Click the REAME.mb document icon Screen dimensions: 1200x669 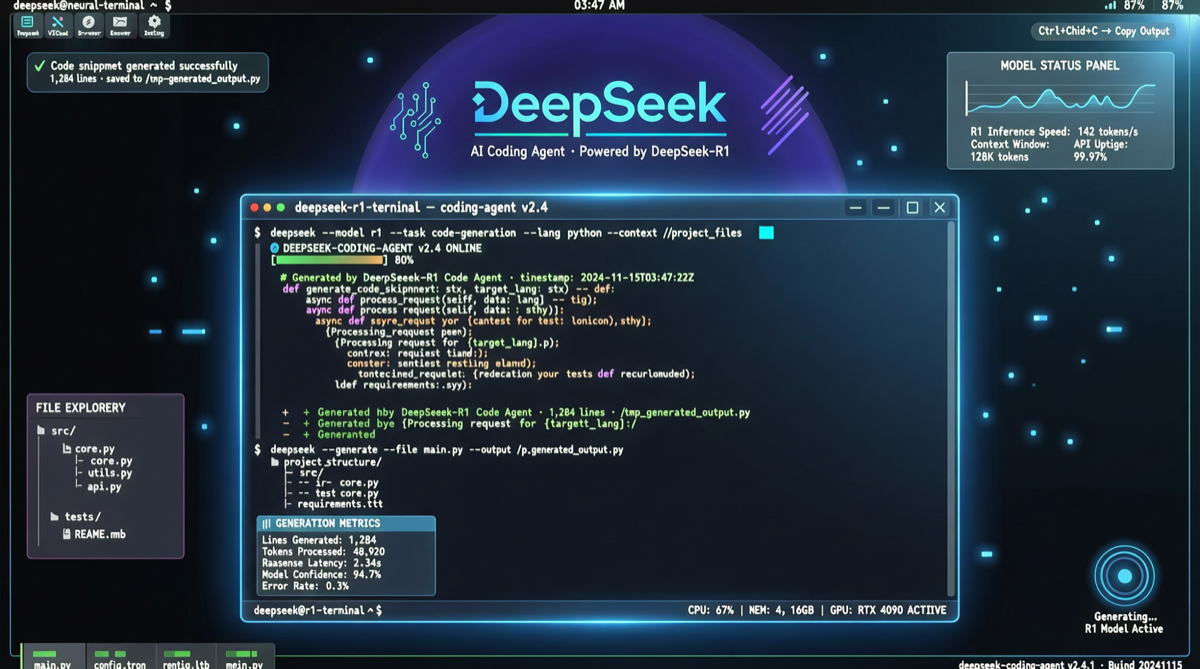point(67,534)
